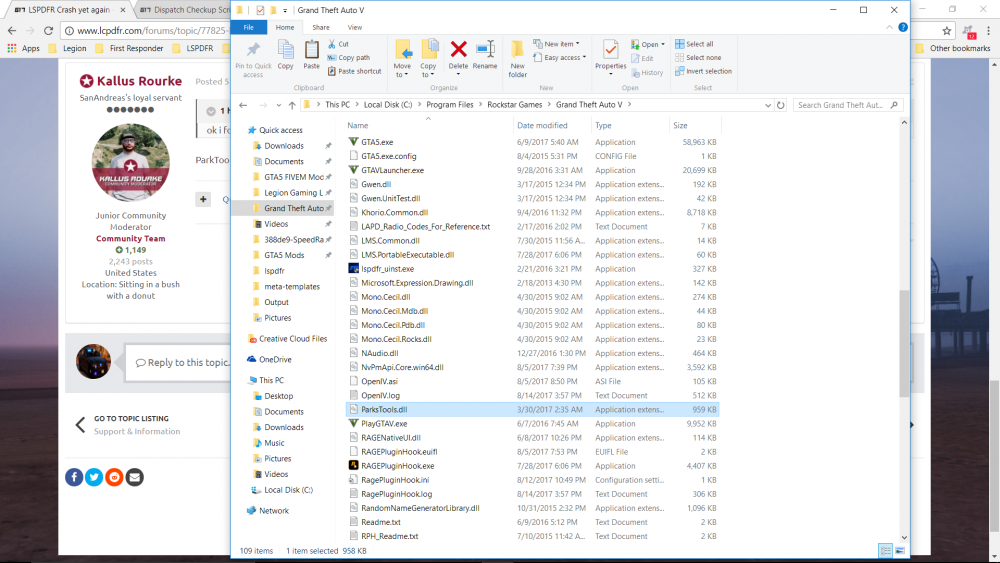Open Quick Access Toolbar customize dropdown

(285, 10)
